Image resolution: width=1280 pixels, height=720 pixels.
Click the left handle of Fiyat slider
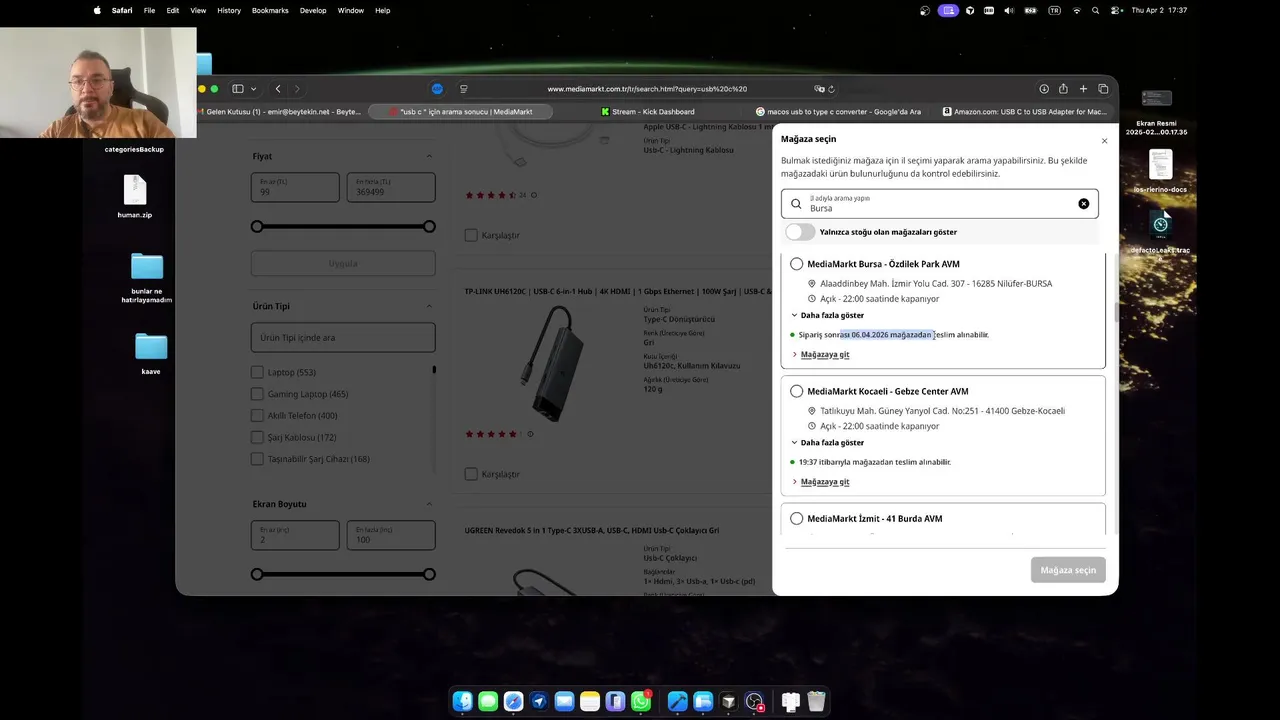[257, 227]
